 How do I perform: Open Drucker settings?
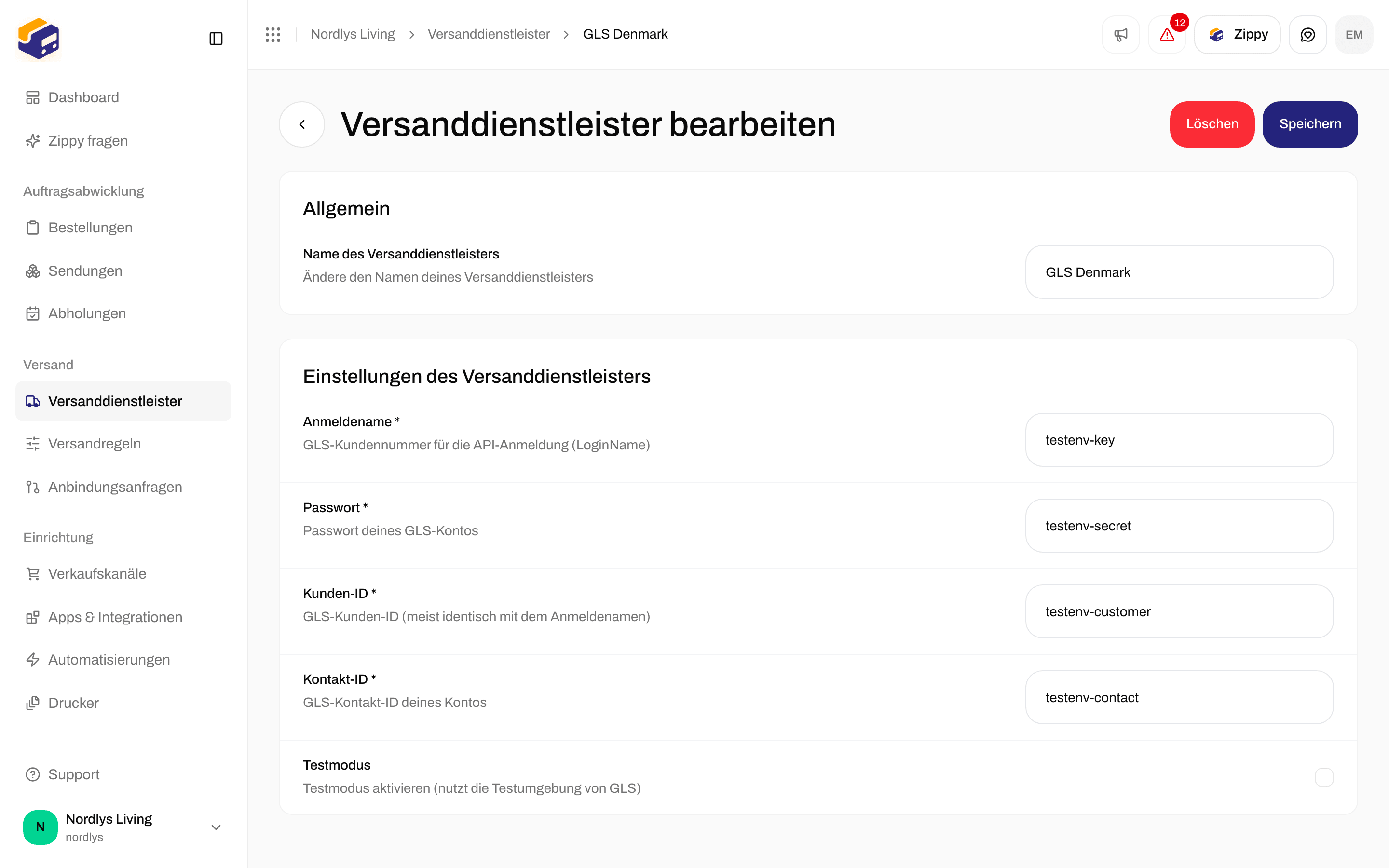pos(123,703)
